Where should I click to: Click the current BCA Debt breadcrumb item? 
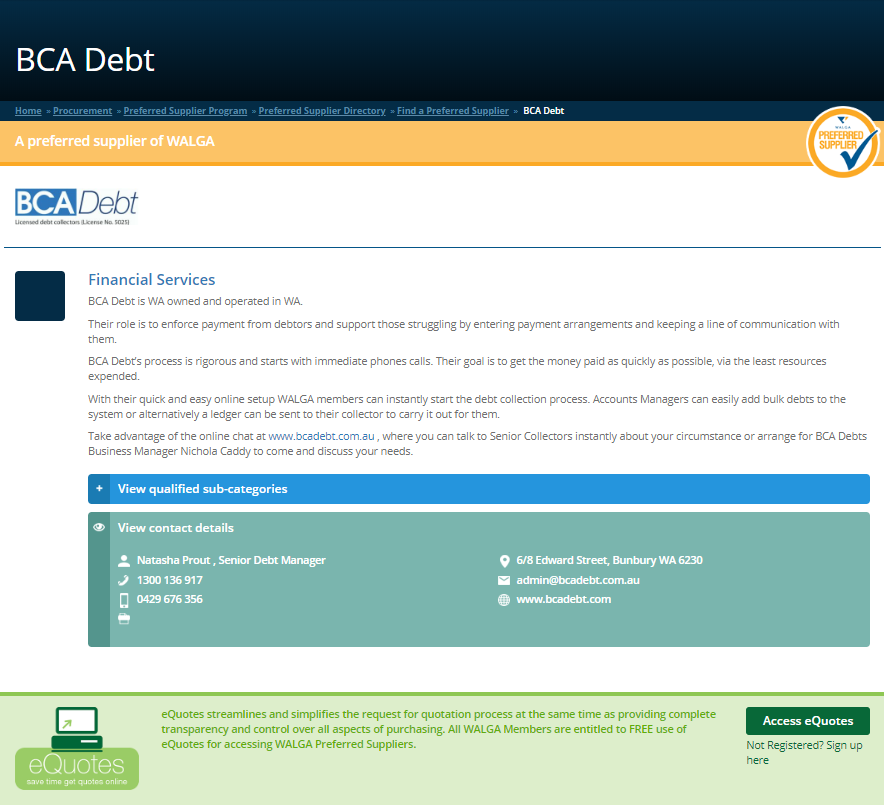click(543, 110)
